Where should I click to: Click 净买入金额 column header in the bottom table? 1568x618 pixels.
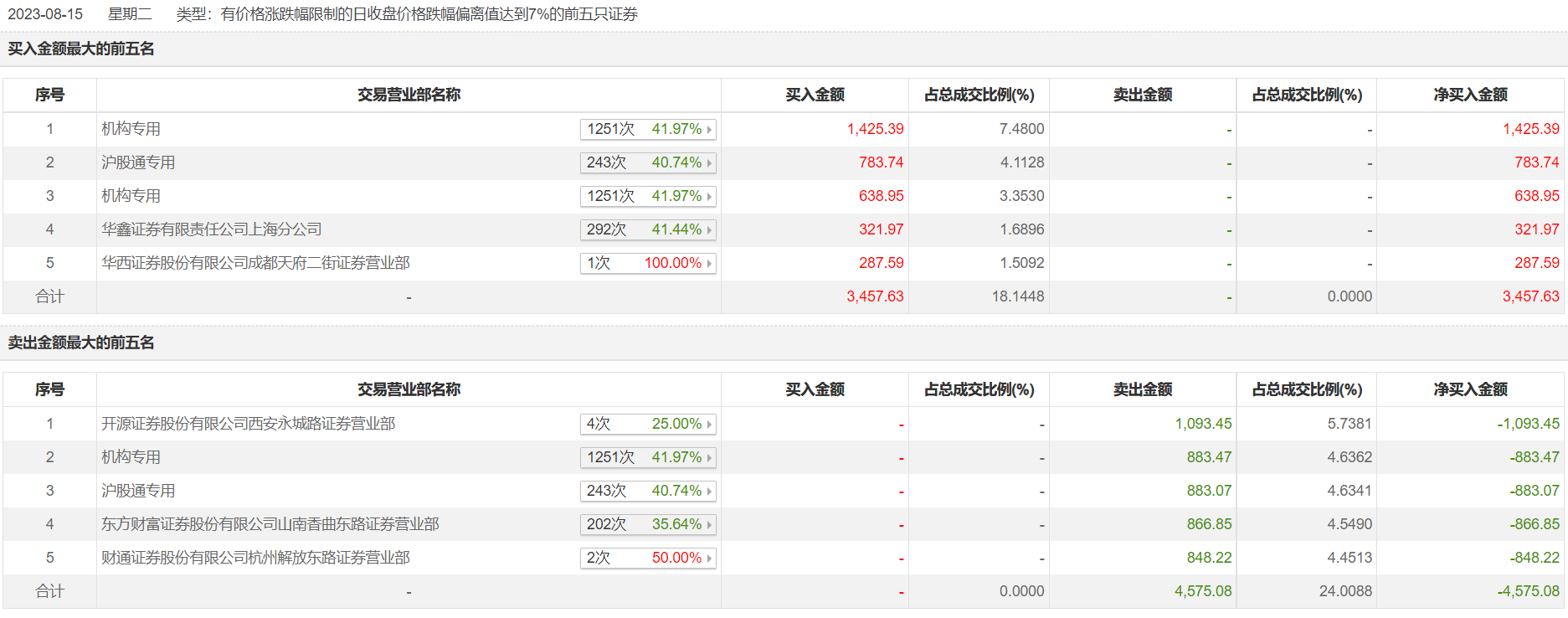pos(1470,389)
